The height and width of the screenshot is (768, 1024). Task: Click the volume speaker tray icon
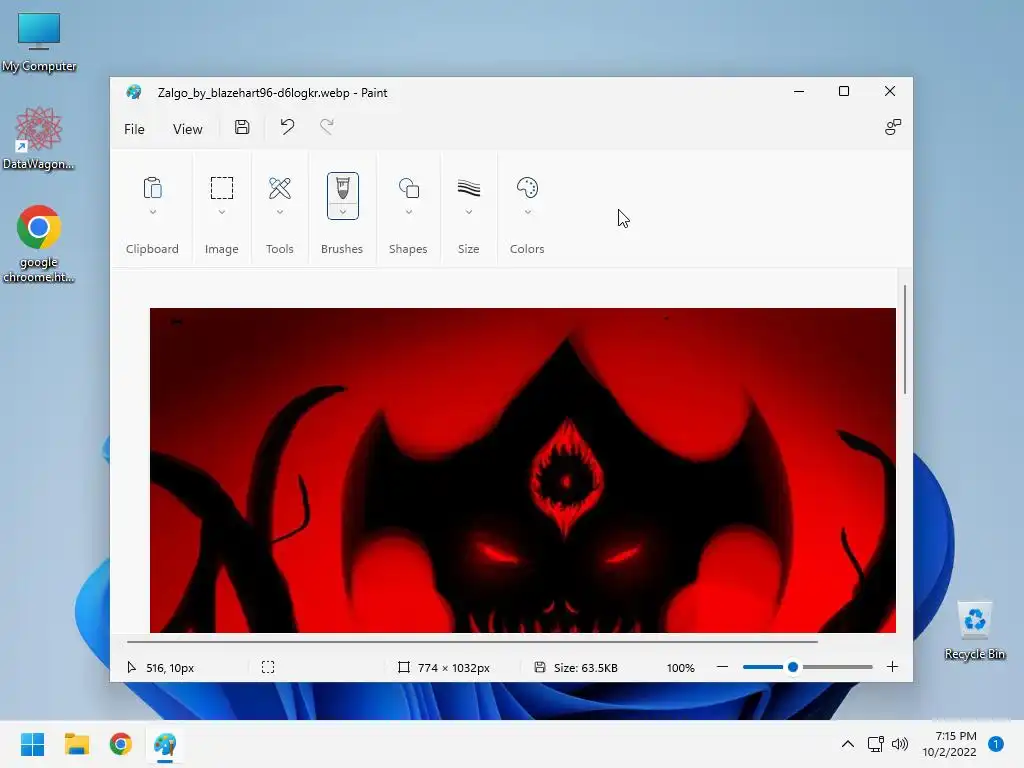900,744
